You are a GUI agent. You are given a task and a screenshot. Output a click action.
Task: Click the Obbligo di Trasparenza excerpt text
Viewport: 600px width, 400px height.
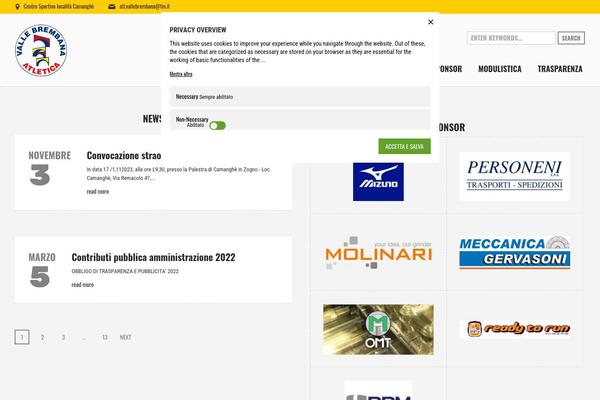[x=125, y=271]
